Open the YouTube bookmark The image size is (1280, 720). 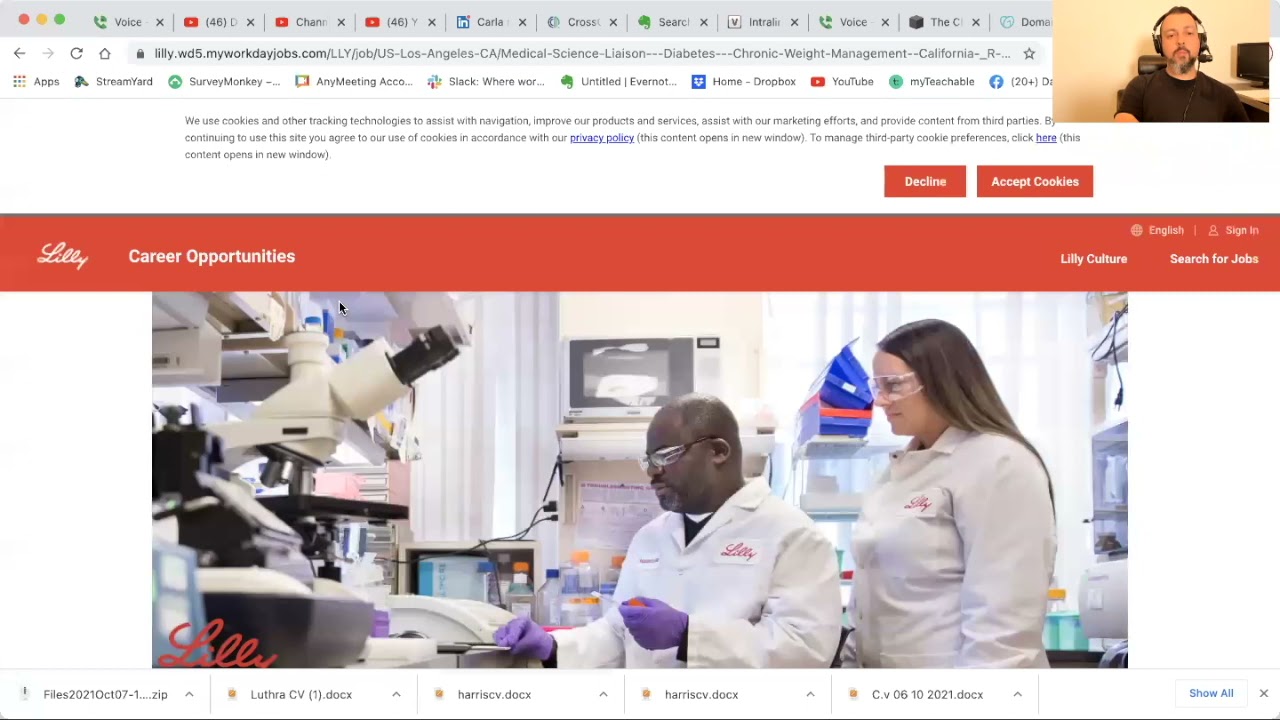[x=842, y=81]
